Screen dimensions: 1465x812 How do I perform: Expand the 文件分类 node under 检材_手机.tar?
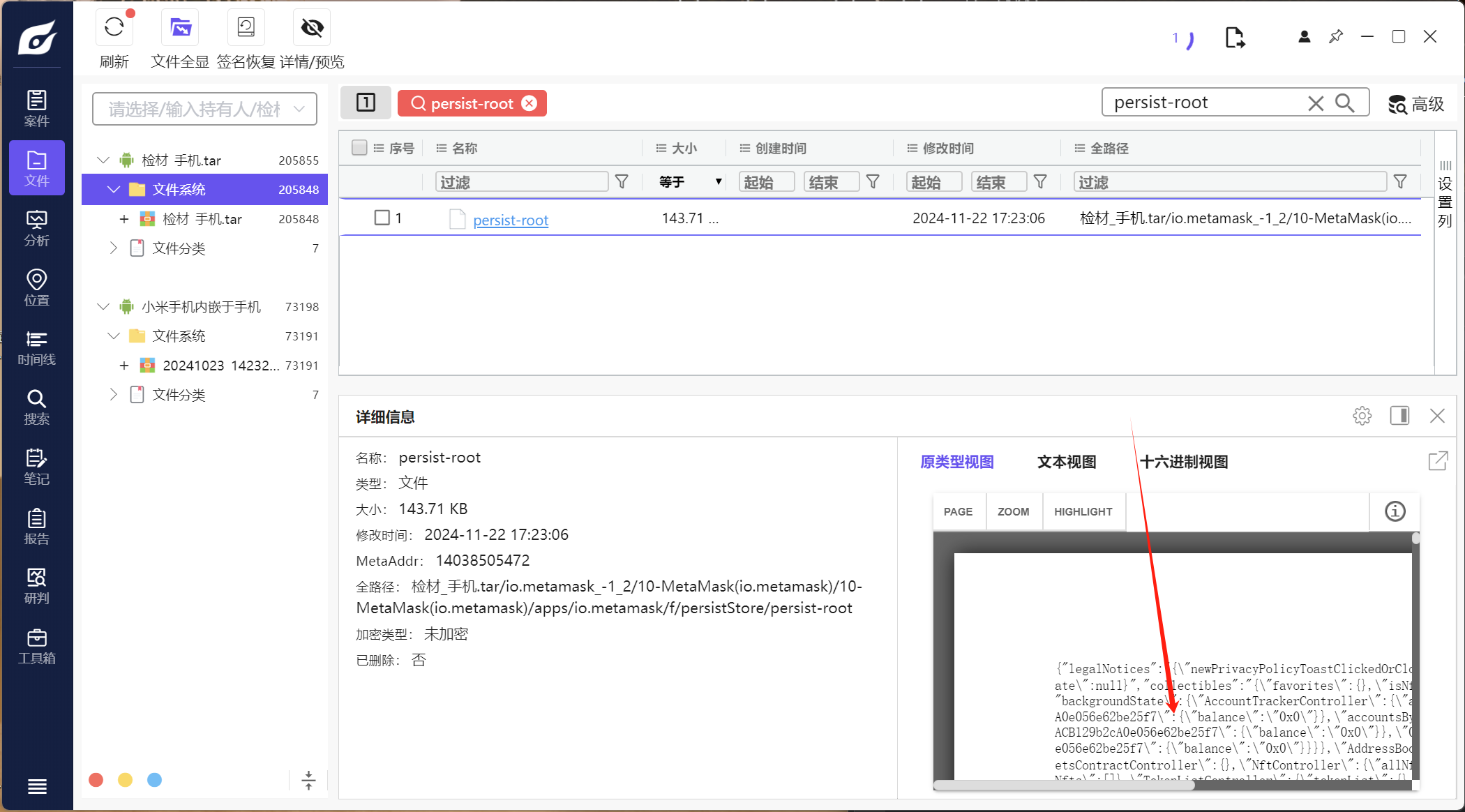coord(114,248)
